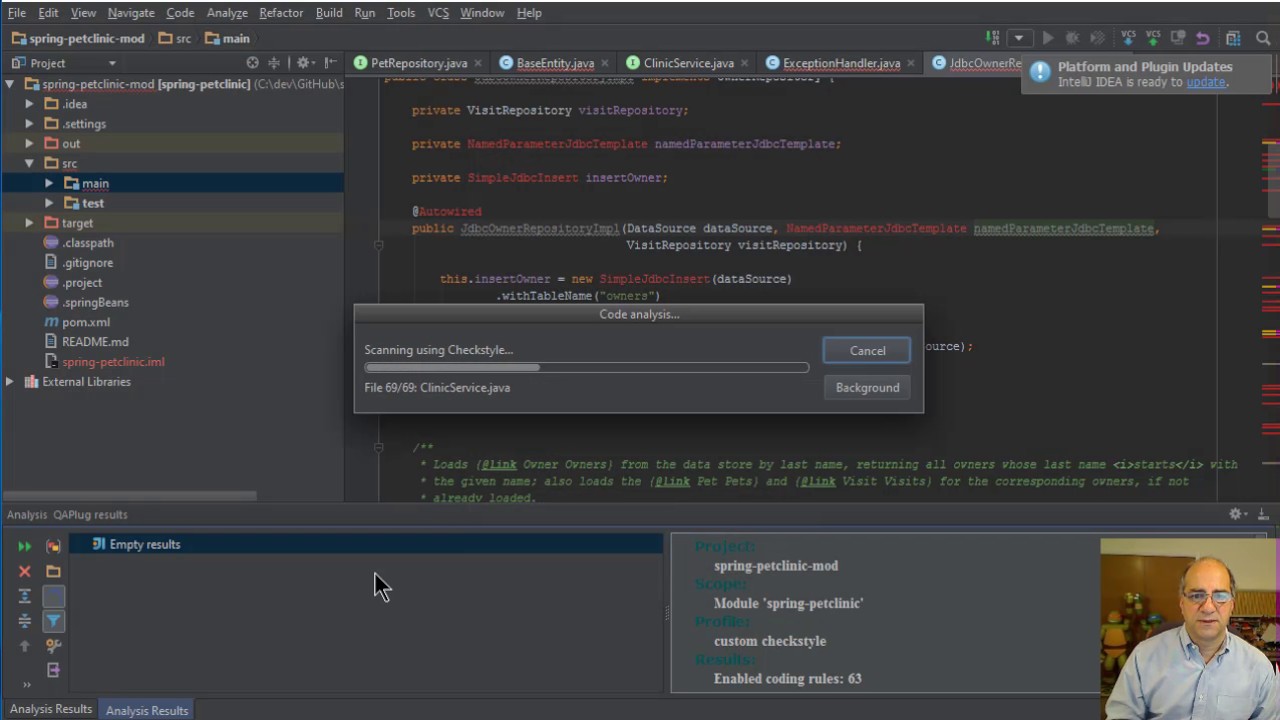The image size is (1280, 720).
Task: Click the Project panel horizontal scrollbar
Action: coord(130,496)
